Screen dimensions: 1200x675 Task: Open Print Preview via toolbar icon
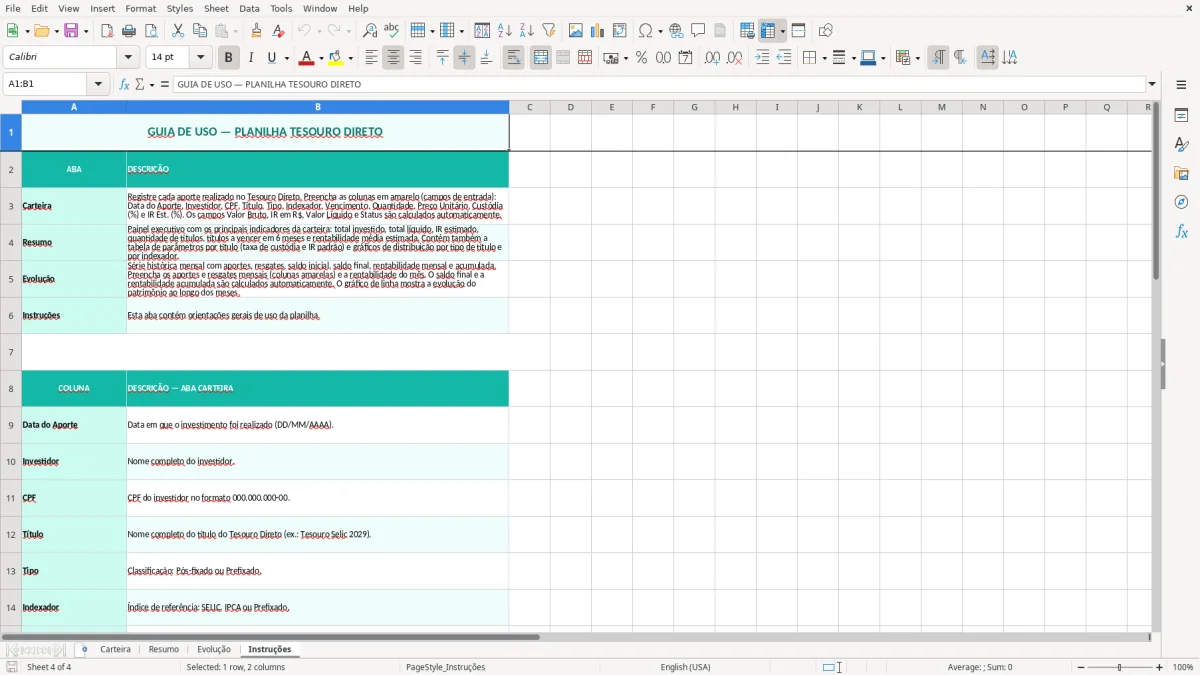point(151,31)
